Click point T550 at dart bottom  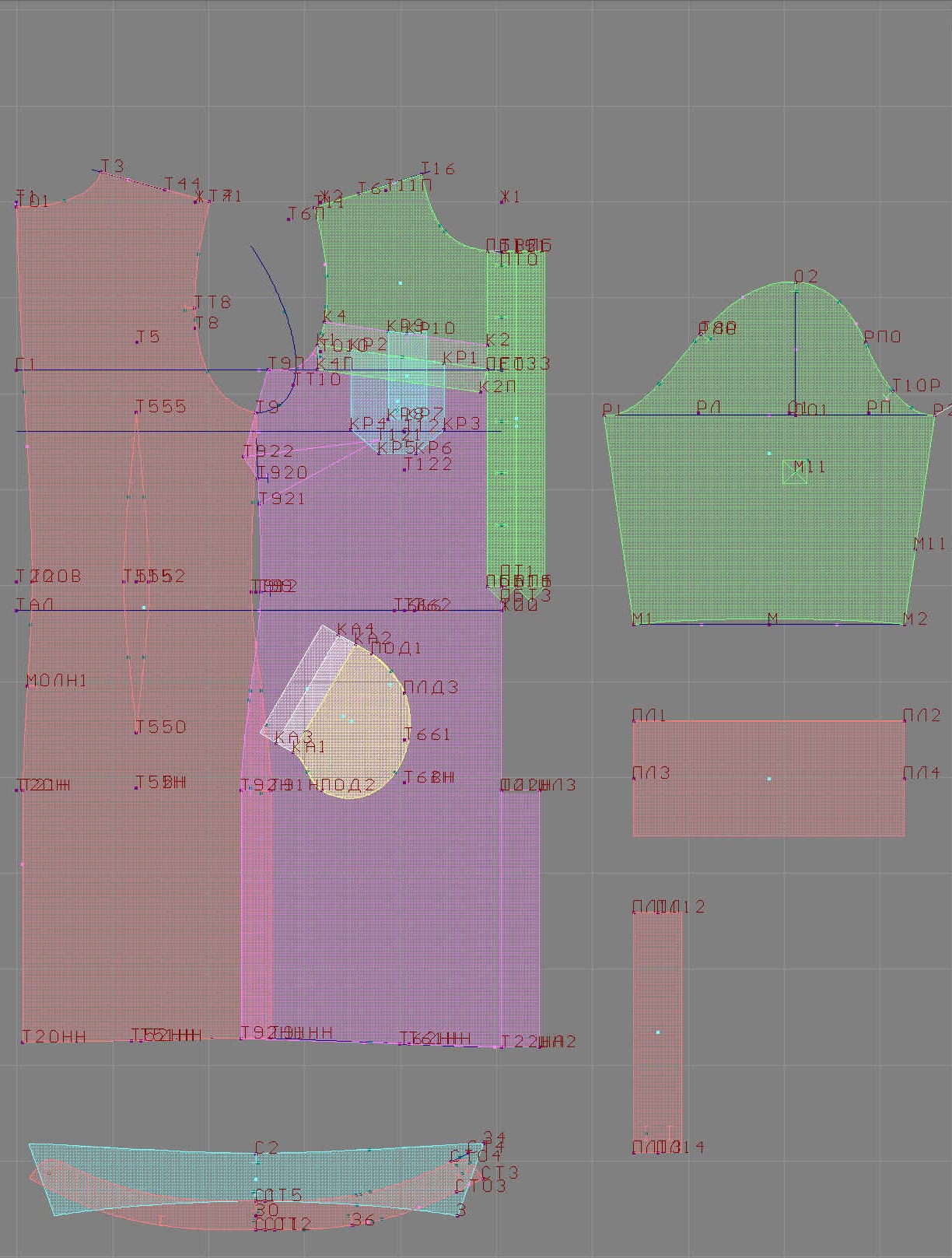pos(137,731)
